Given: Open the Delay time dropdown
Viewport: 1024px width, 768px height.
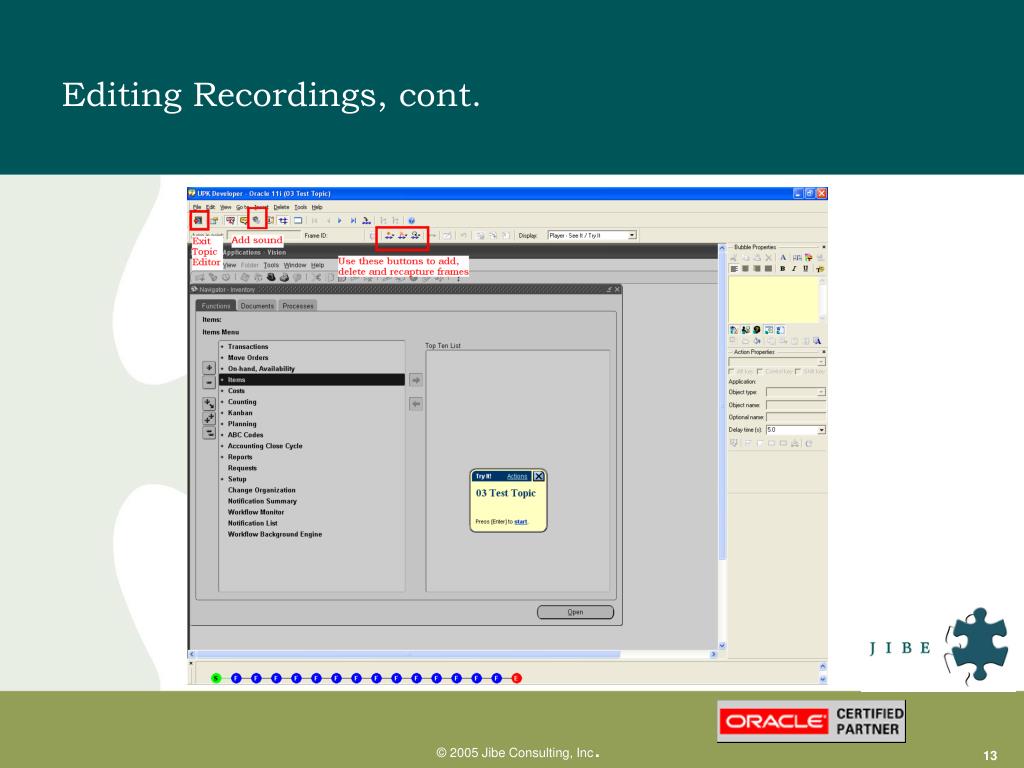Looking at the screenshot, I should click(822, 430).
